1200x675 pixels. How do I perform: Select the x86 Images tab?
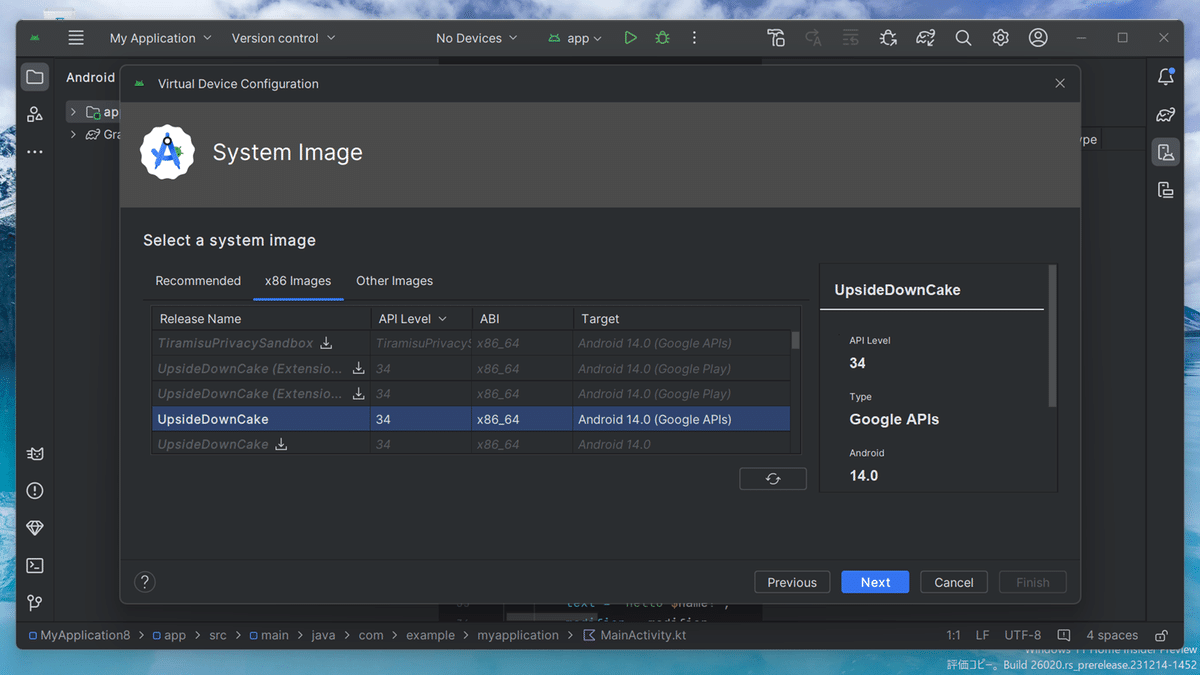(x=298, y=281)
